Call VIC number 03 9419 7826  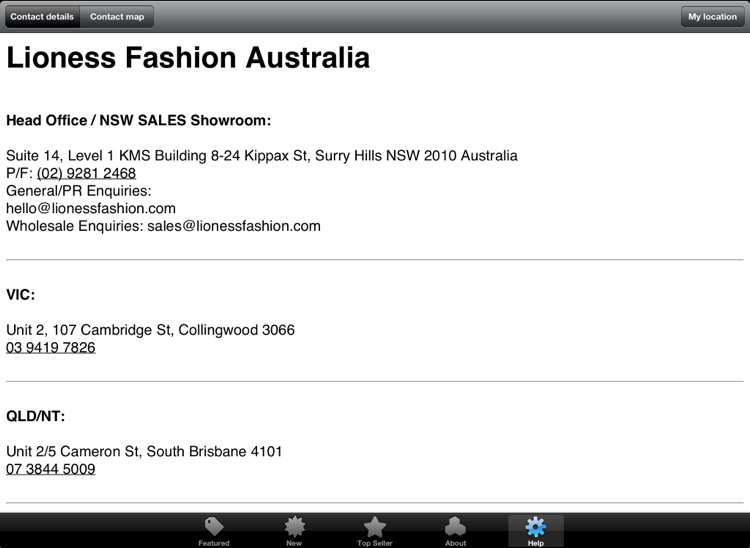(x=51, y=347)
